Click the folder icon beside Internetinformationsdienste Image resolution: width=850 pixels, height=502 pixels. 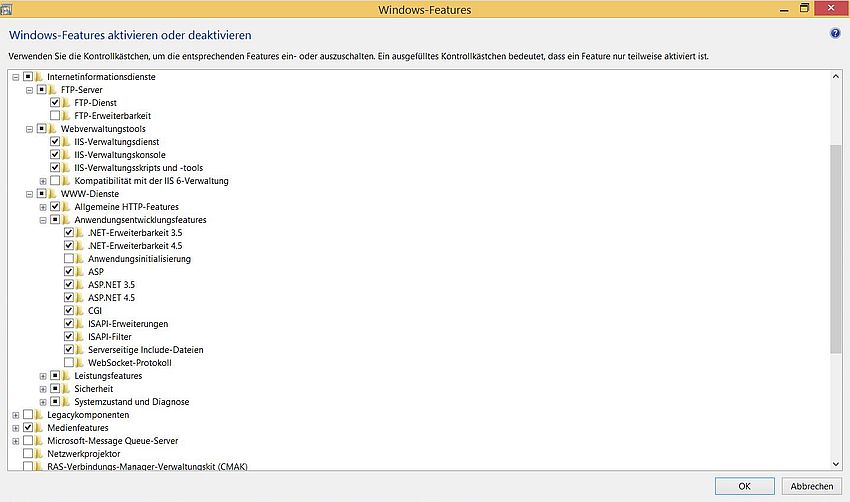pyautogui.click(x=39, y=76)
